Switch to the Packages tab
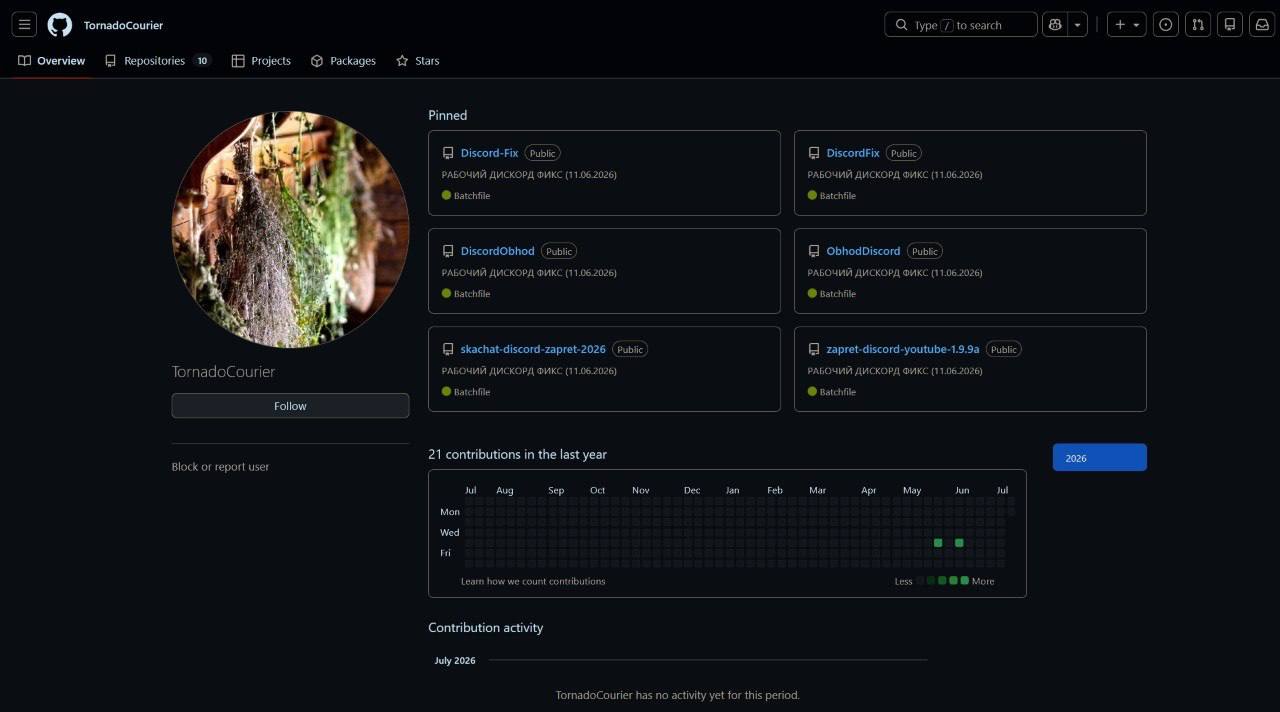The width and height of the screenshot is (1280, 712). (x=343, y=61)
